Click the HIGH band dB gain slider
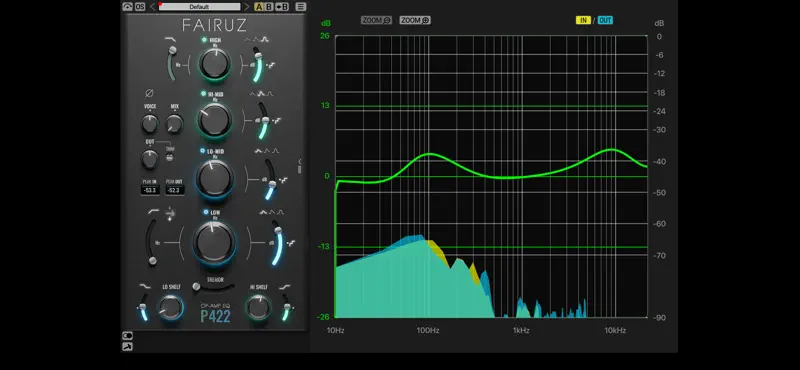This screenshot has width=800, height=370. (x=257, y=64)
